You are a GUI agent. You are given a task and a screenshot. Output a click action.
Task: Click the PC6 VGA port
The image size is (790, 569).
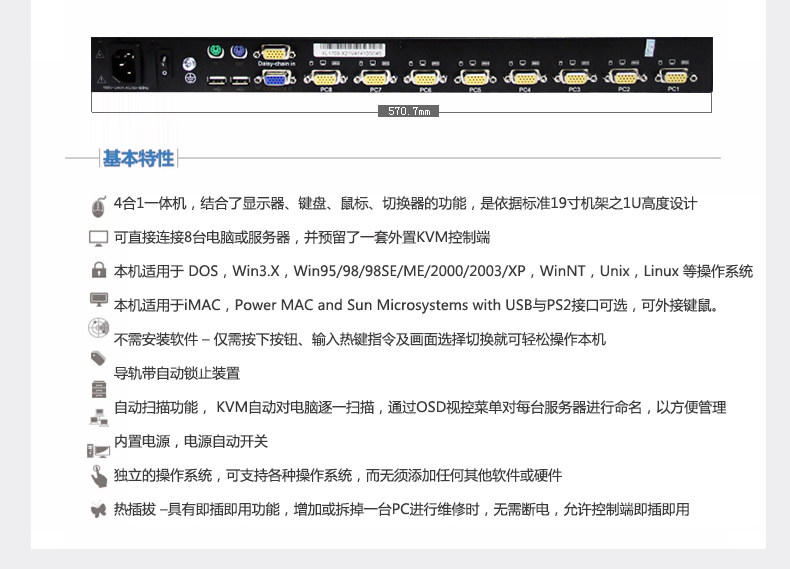[x=425, y=78]
